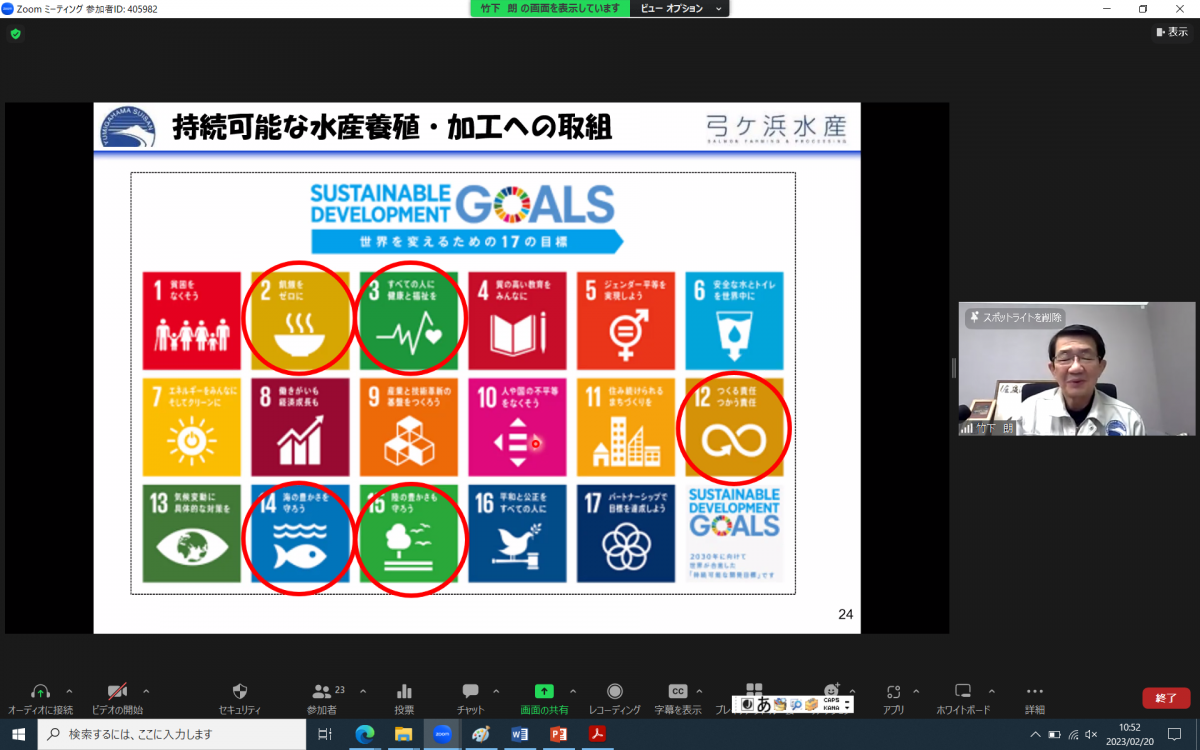Expand the caret next to 参加者

coord(362,691)
